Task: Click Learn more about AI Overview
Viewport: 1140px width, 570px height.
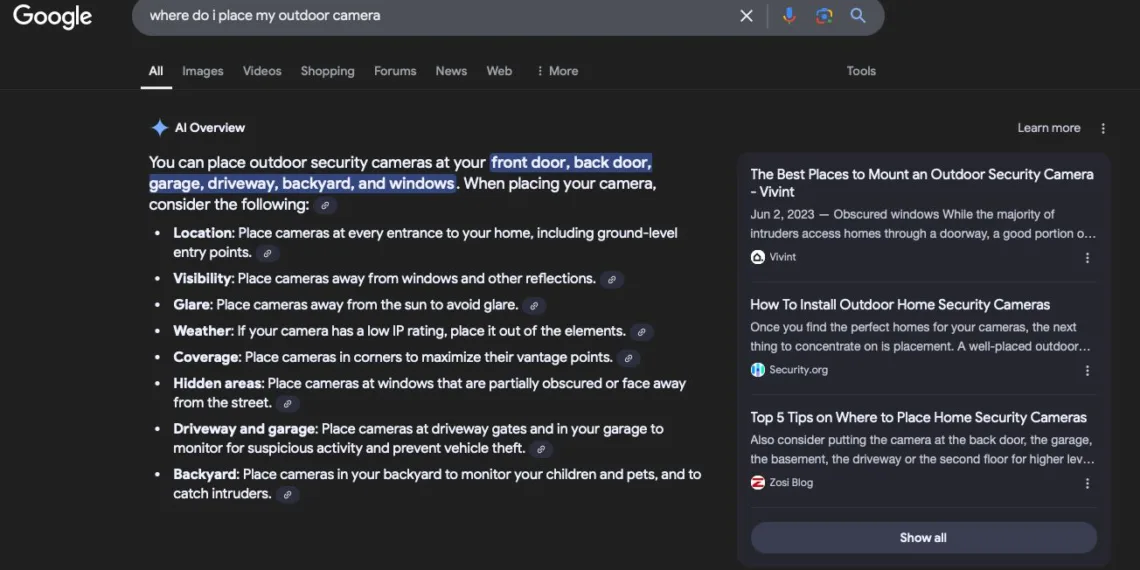Action: 1048,128
